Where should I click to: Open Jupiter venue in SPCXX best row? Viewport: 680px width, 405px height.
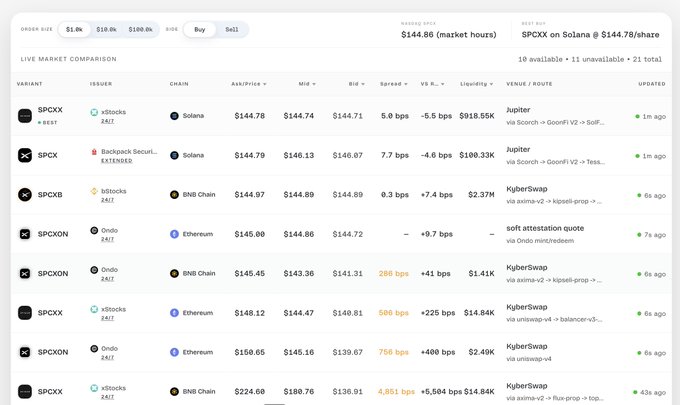click(x=518, y=110)
